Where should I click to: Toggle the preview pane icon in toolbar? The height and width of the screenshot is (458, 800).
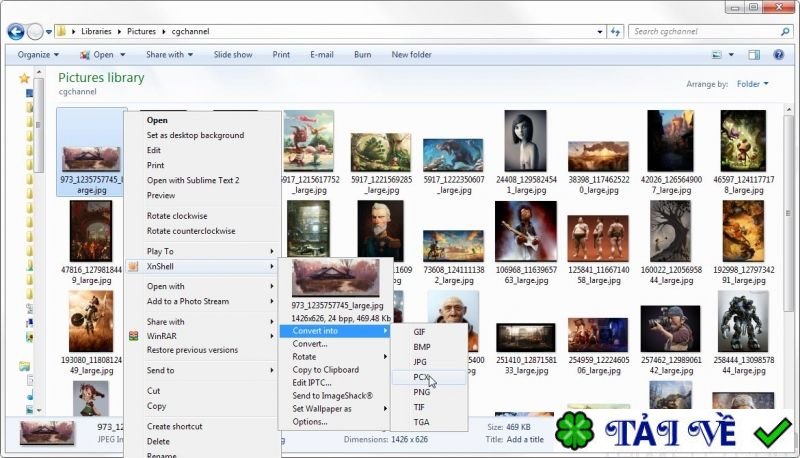coord(756,55)
